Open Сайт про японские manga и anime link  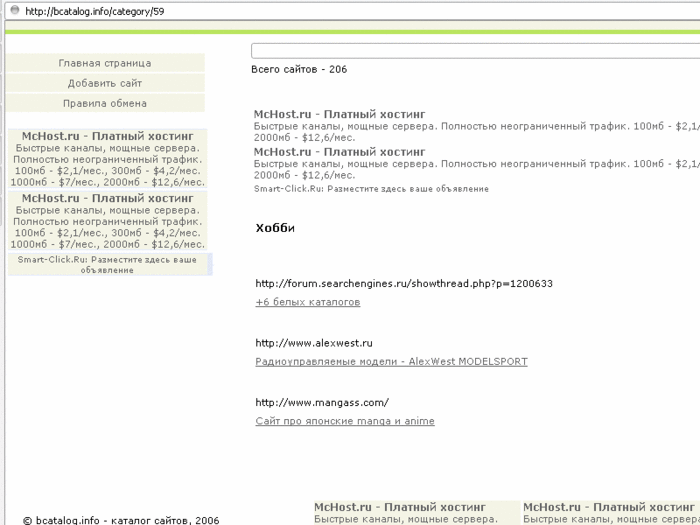point(345,421)
